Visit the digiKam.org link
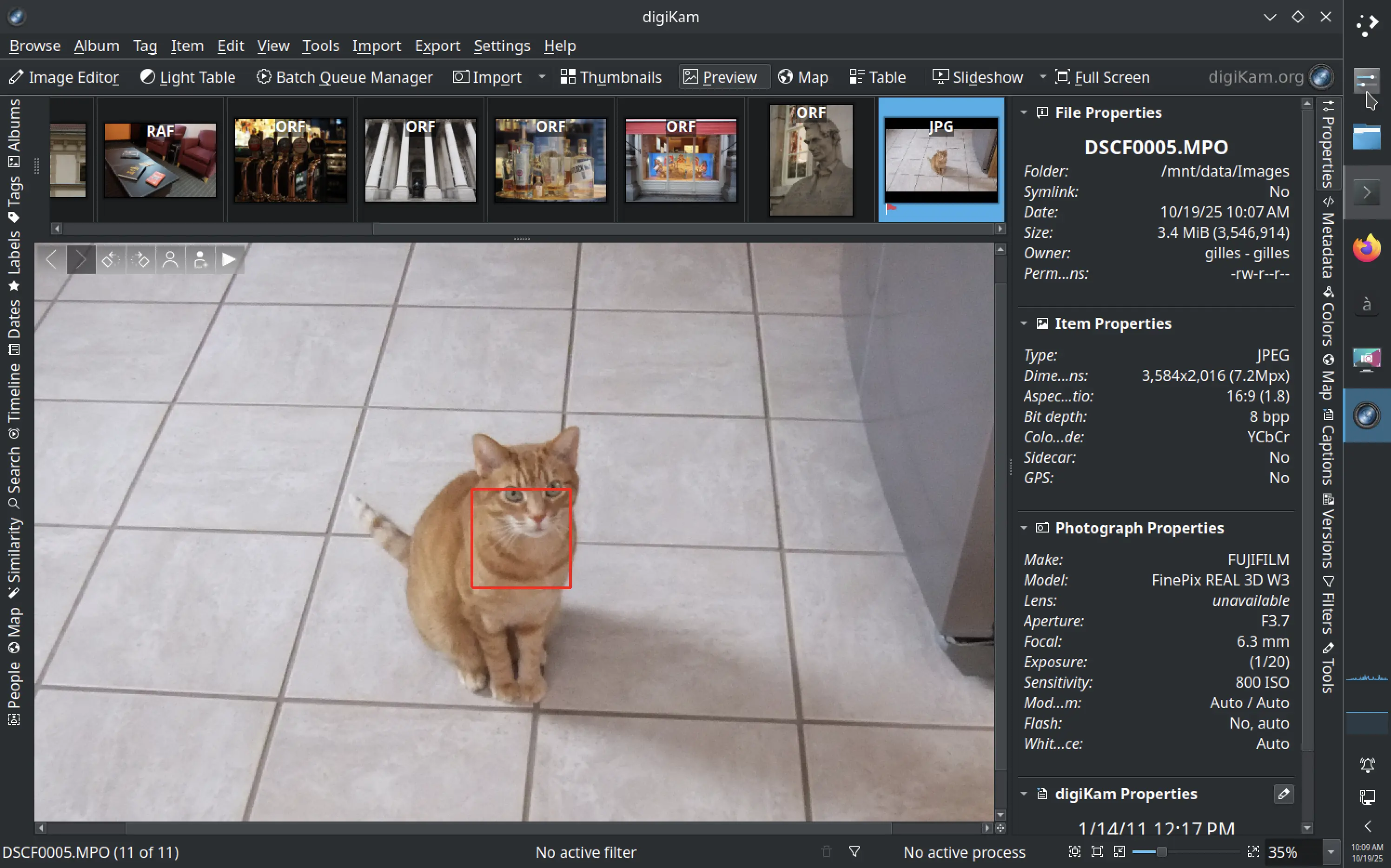Screen dimensions: 1391x868 coord(1255,77)
